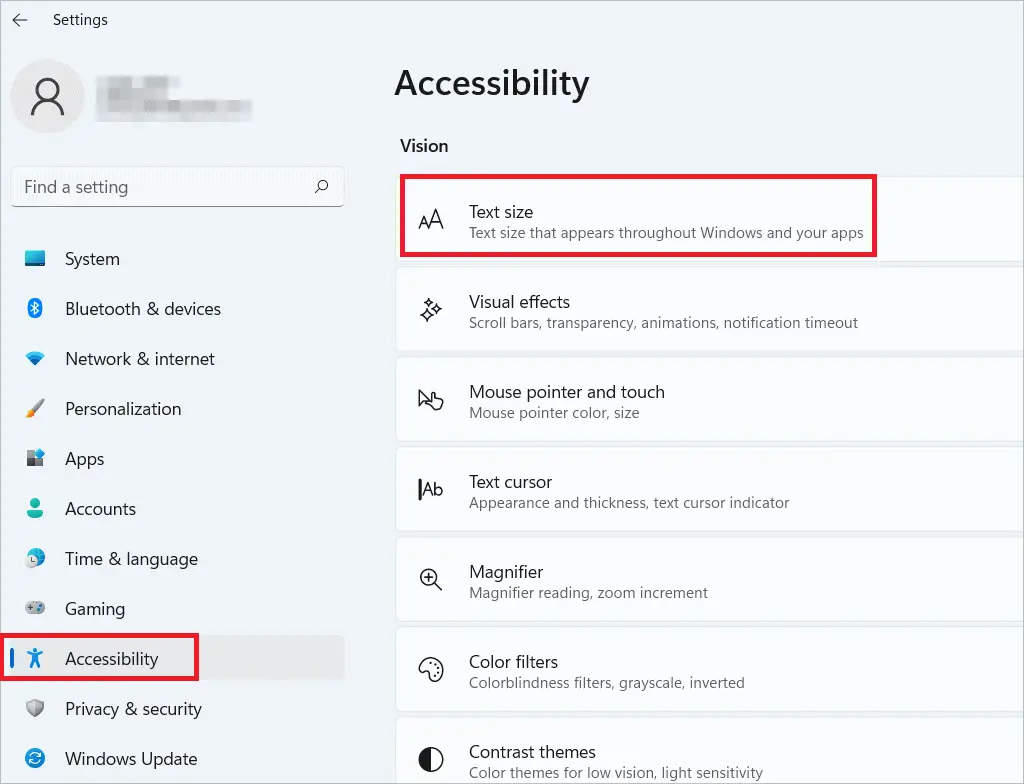The height and width of the screenshot is (784, 1024).
Task: Click the Accounts person icon
Action: pos(35,508)
